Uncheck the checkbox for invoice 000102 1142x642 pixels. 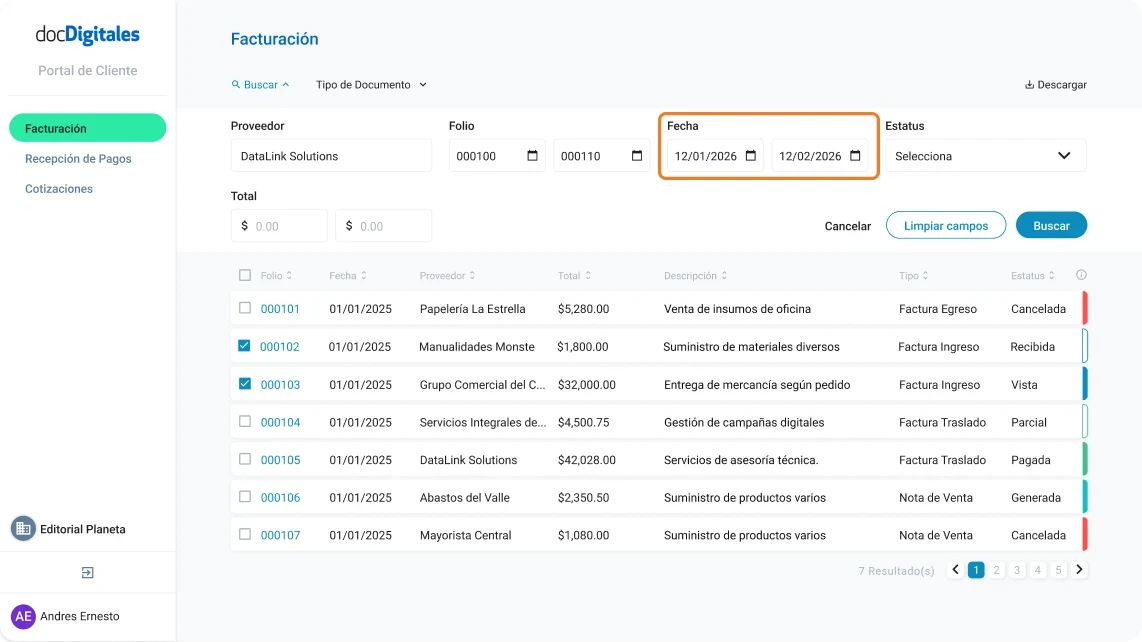245,346
